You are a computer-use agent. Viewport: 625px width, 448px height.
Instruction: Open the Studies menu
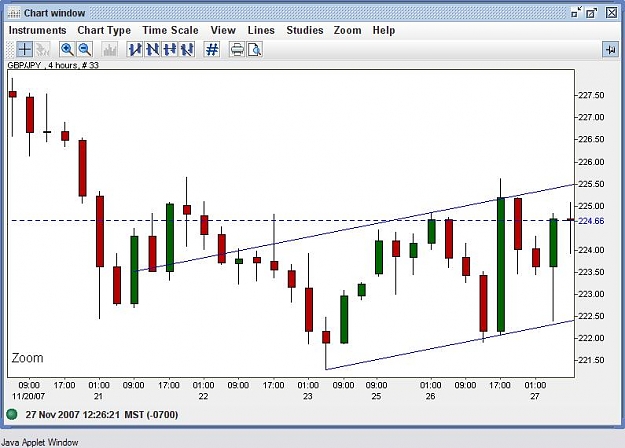click(305, 30)
